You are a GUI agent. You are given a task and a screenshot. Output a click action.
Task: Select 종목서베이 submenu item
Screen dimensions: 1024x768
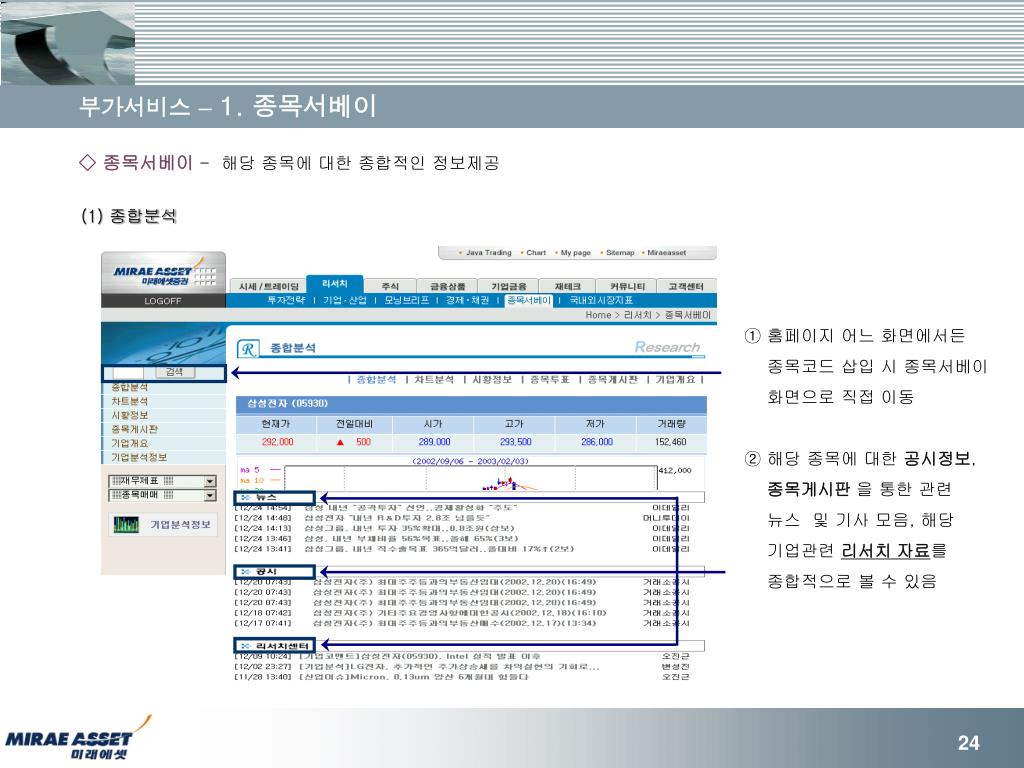(x=529, y=300)
